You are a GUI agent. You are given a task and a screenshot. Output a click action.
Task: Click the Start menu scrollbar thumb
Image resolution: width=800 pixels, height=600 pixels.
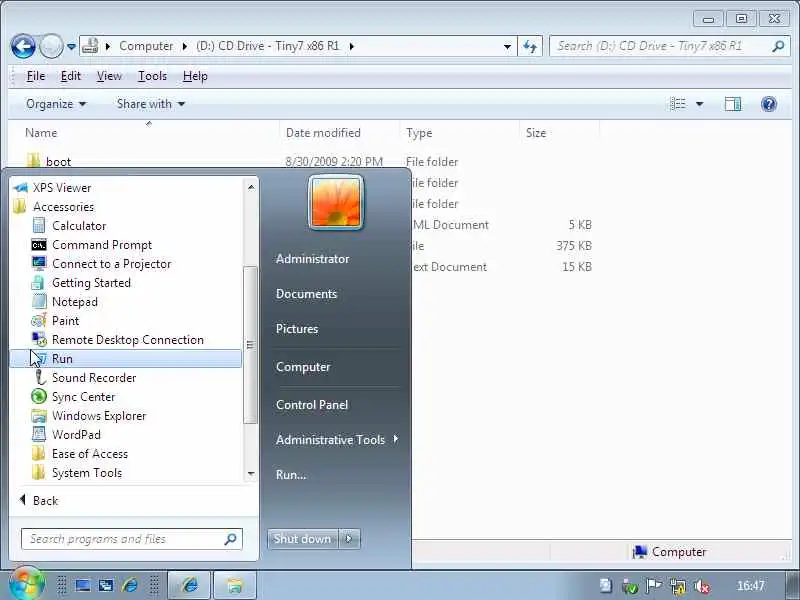250,345
